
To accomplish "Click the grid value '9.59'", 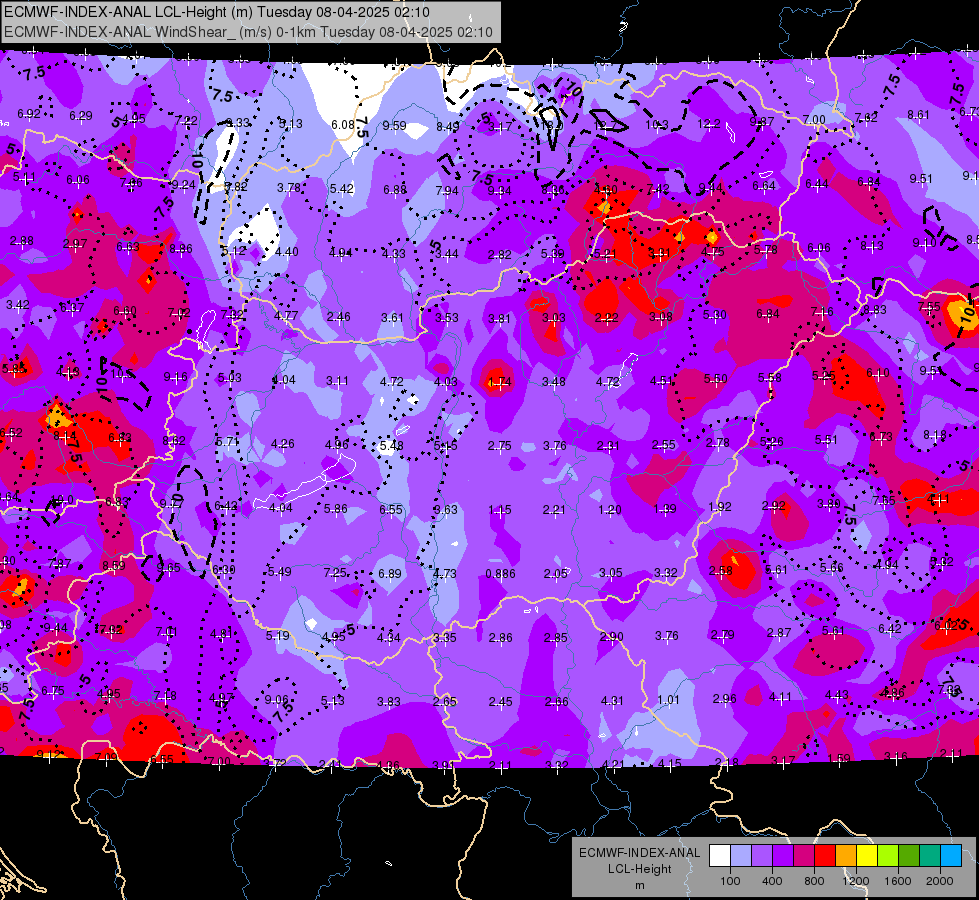I will (x=395, y=126).
